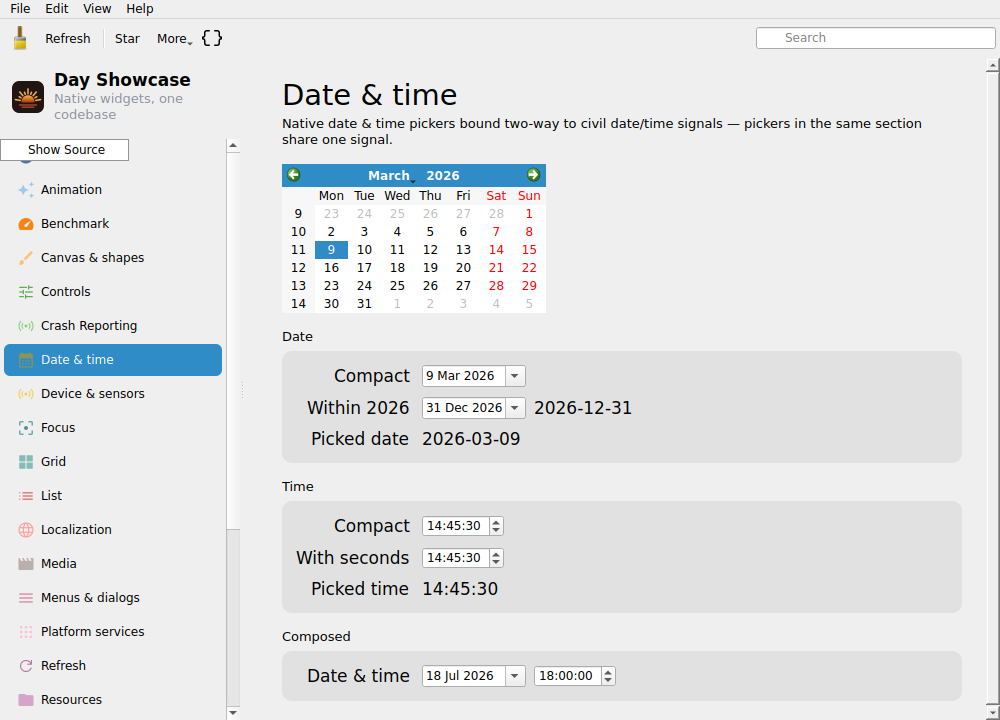Click the main content scrollbar up arrow
The height and width of the screenshot is (720, 1000).
tap(992, 65)
